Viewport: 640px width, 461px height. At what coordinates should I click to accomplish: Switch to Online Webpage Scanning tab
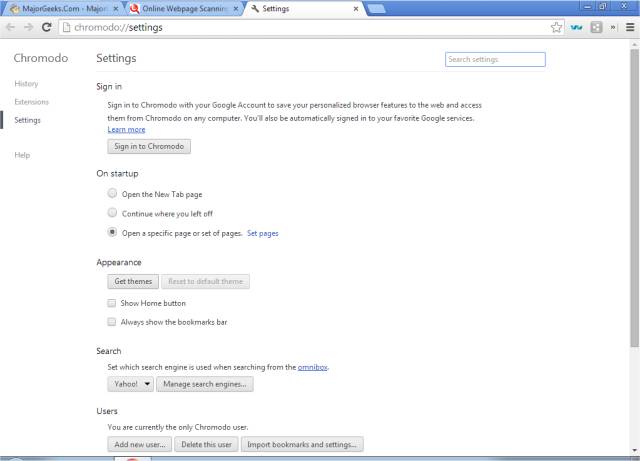[184, 9]
